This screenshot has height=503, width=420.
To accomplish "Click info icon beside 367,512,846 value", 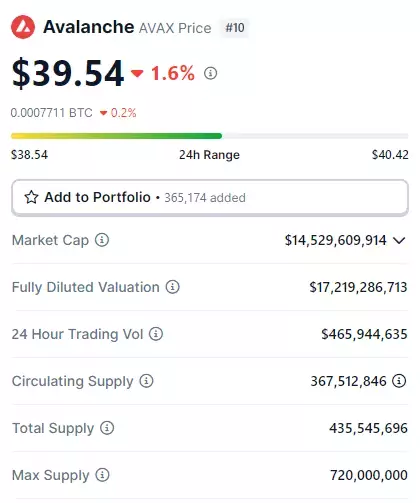I will coord(399,381).
